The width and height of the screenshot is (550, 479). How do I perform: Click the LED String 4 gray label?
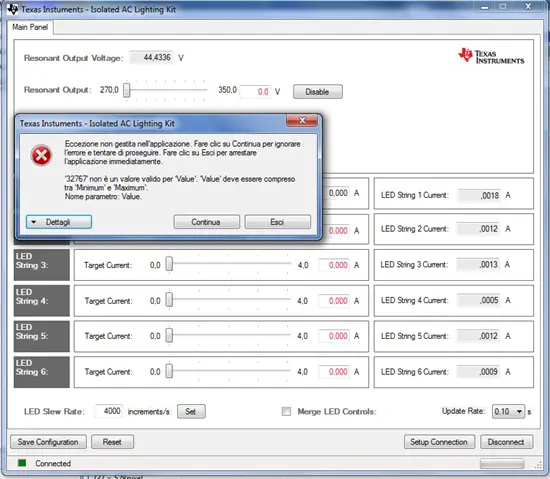coord(42,301)
